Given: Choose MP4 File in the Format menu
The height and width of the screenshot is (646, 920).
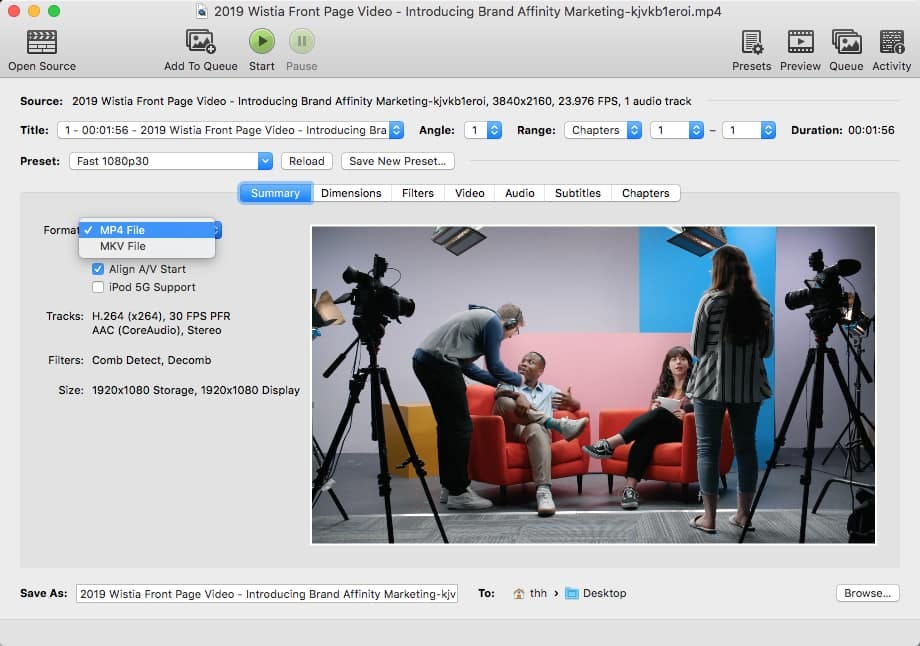Looking at the screenshot, I should 147,230.
